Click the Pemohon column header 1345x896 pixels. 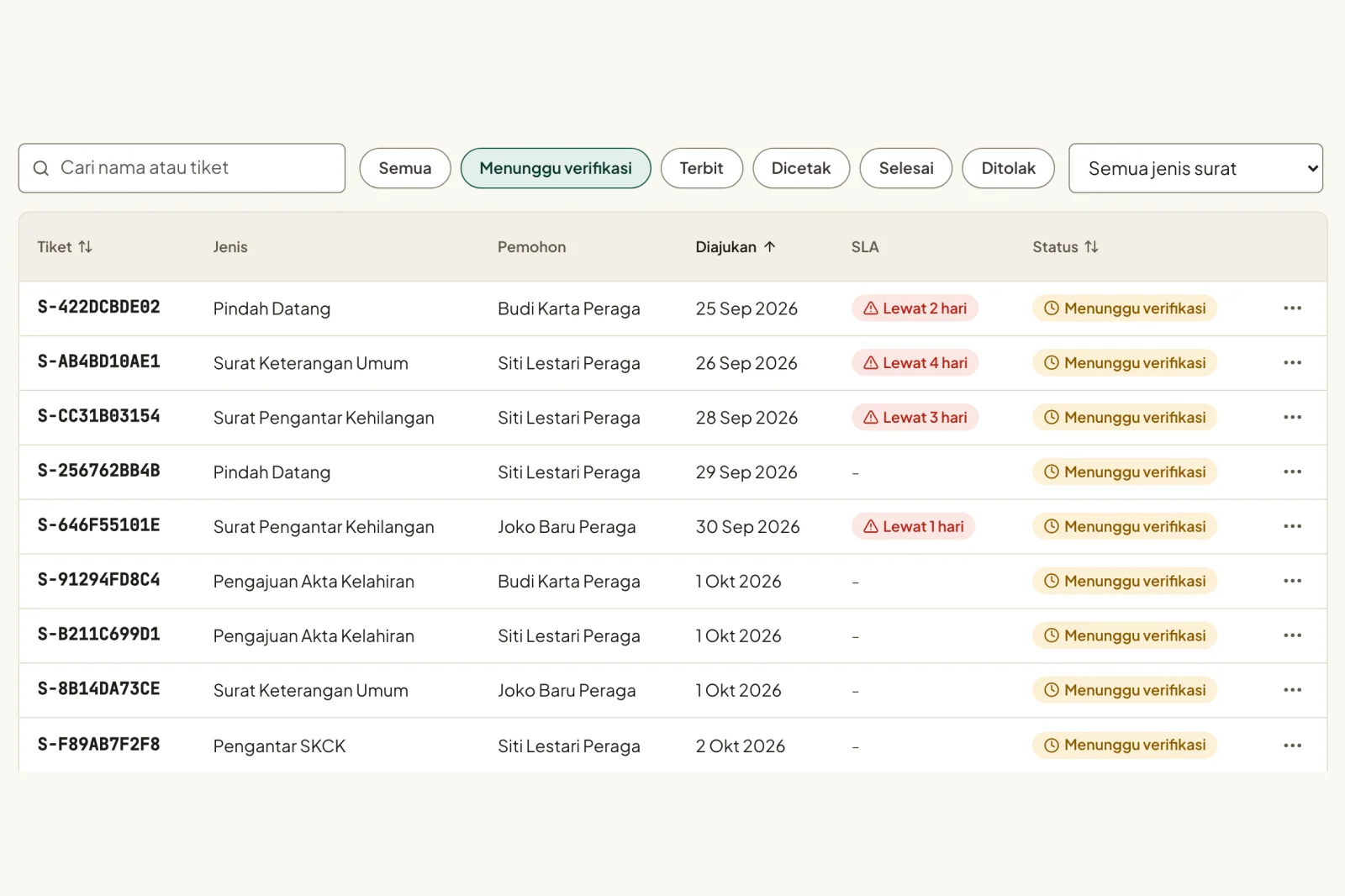[x=531, y=247]
